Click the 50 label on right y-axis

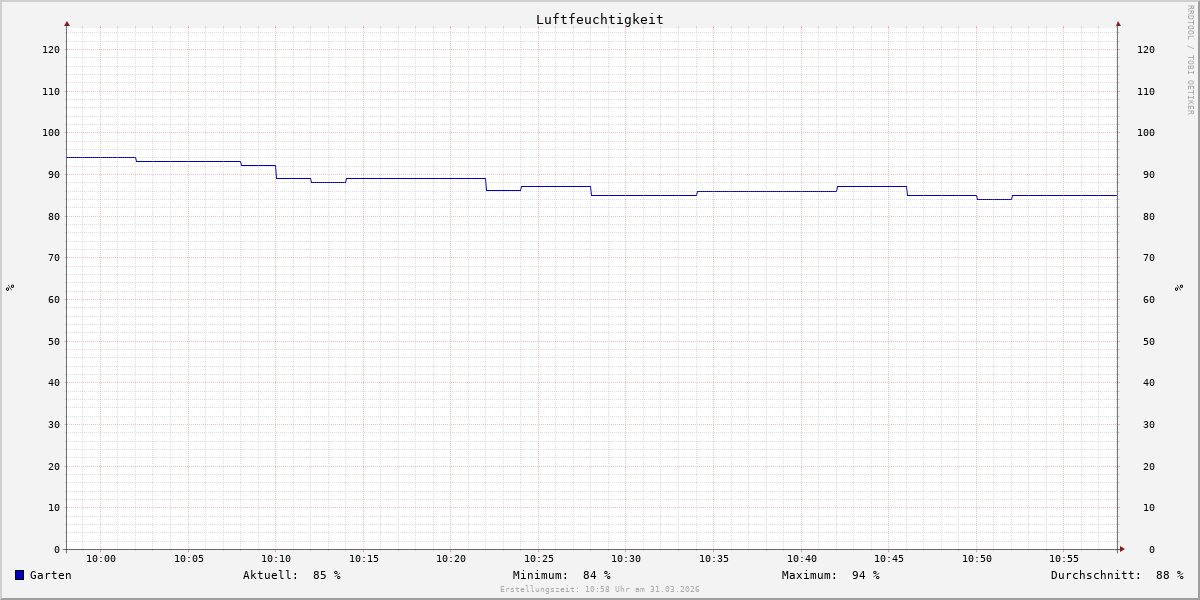pos(1143,341)
